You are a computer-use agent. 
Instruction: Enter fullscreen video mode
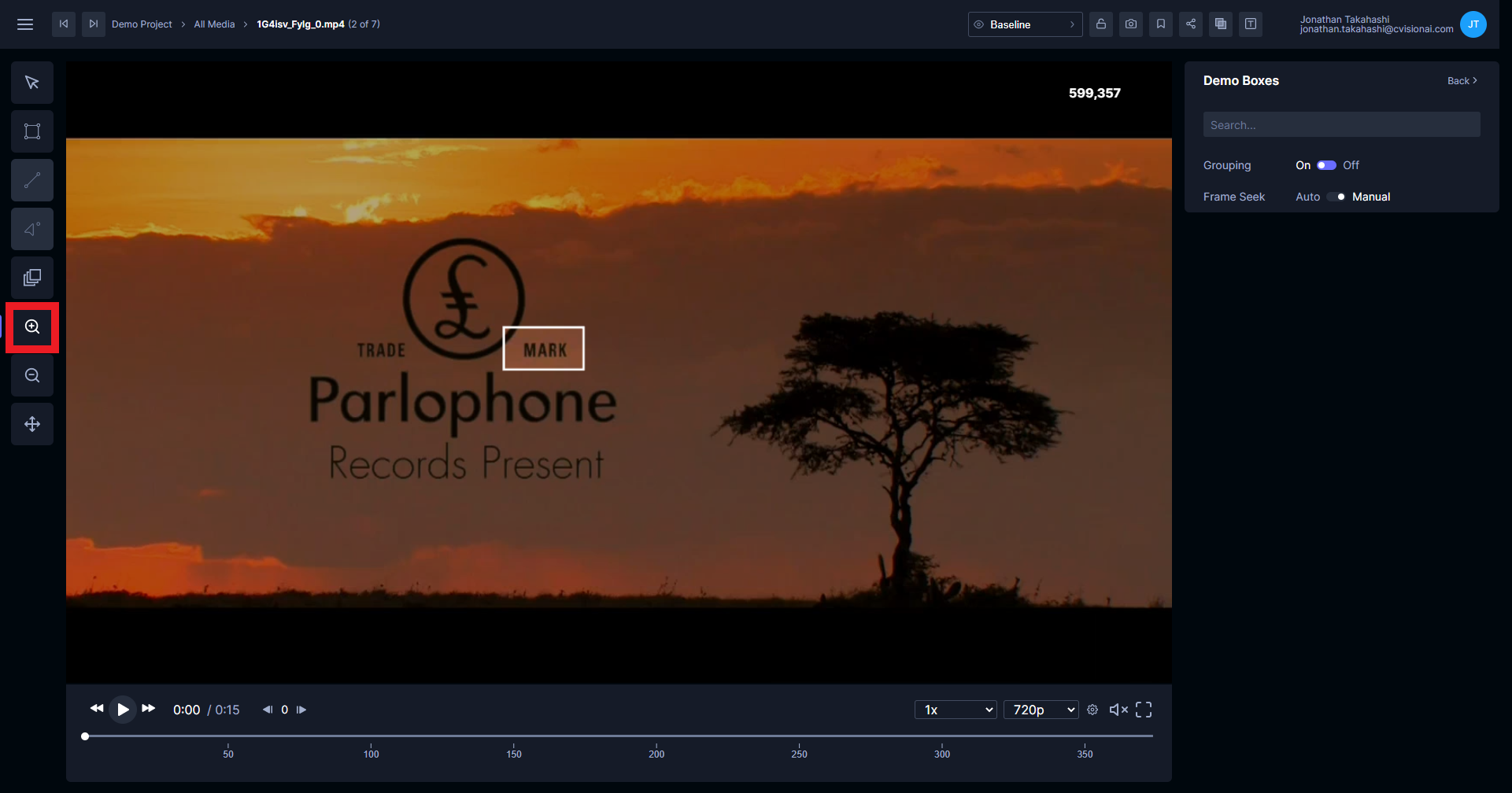[1144, 710]
